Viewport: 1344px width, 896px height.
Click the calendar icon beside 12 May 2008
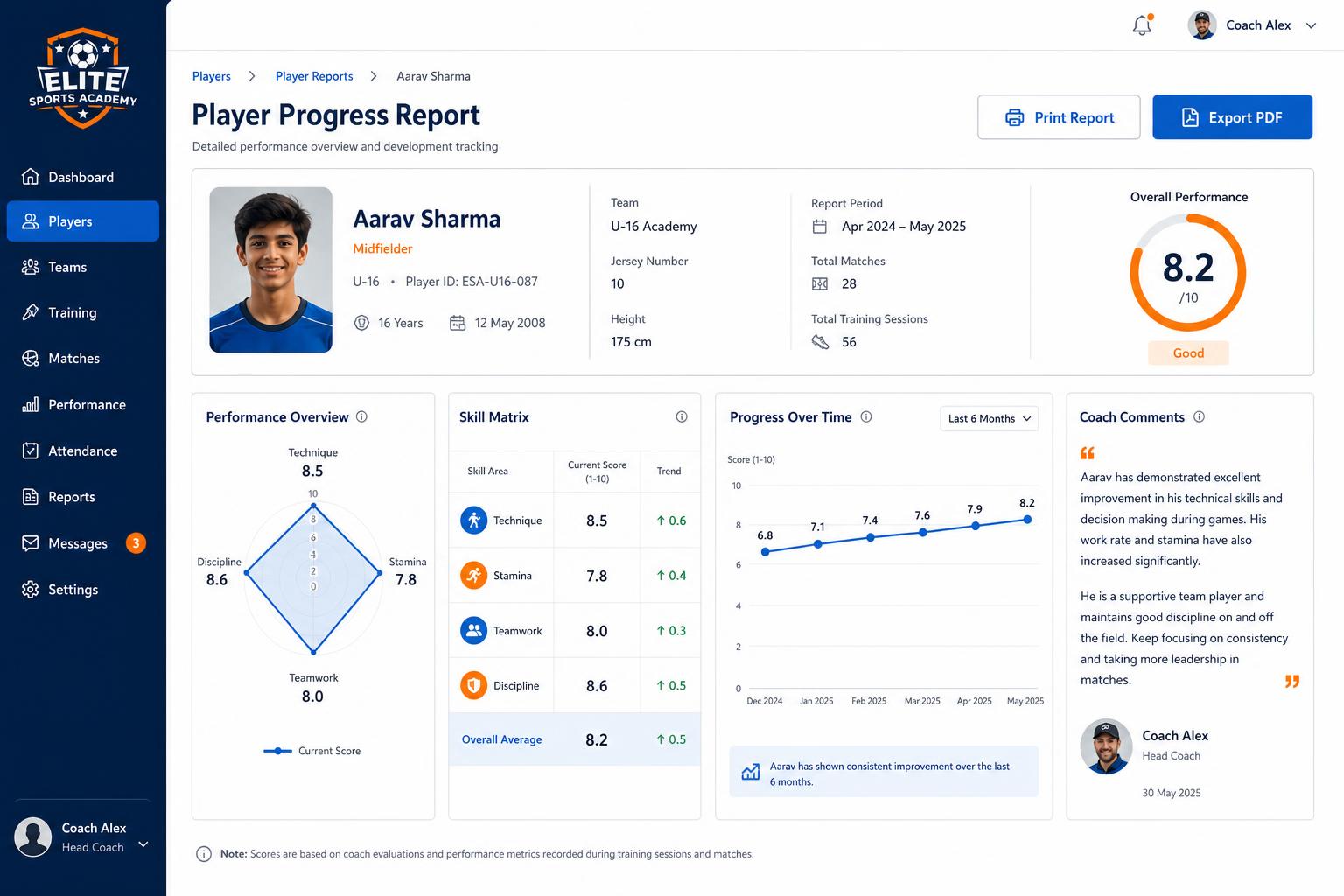click(458, 323)
